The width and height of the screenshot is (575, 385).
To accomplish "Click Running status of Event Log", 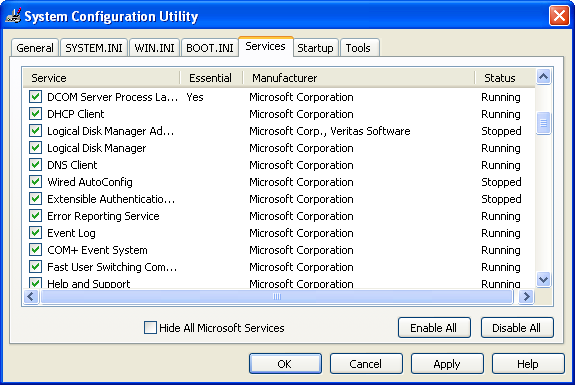I will click(x=501, y=233).
